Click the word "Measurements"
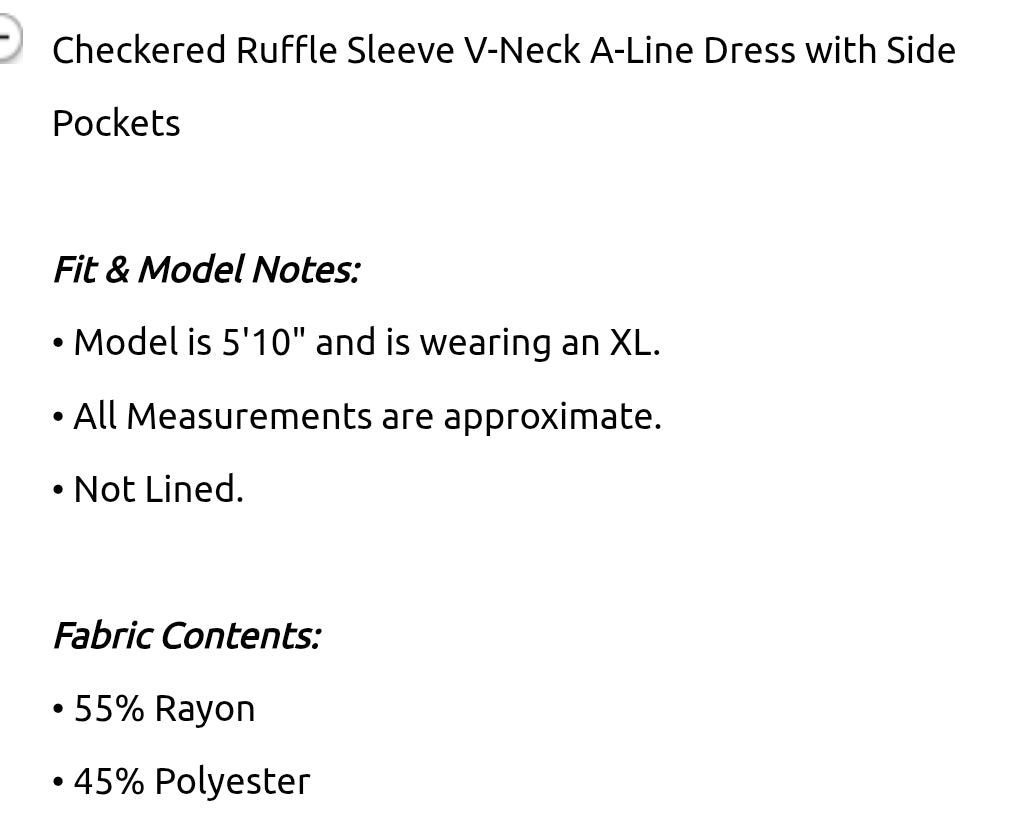The height and width of the screenshot is (820, 1020). 249,416
